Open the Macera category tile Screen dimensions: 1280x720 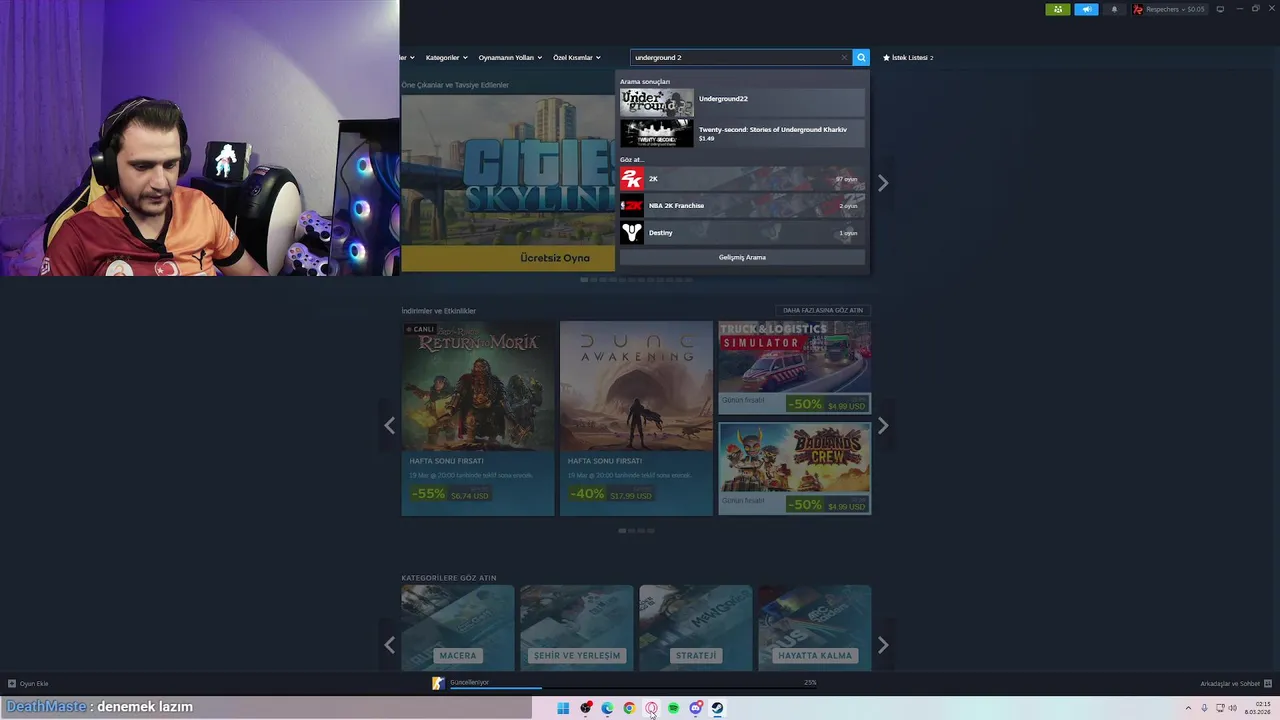tap(458, 628)
